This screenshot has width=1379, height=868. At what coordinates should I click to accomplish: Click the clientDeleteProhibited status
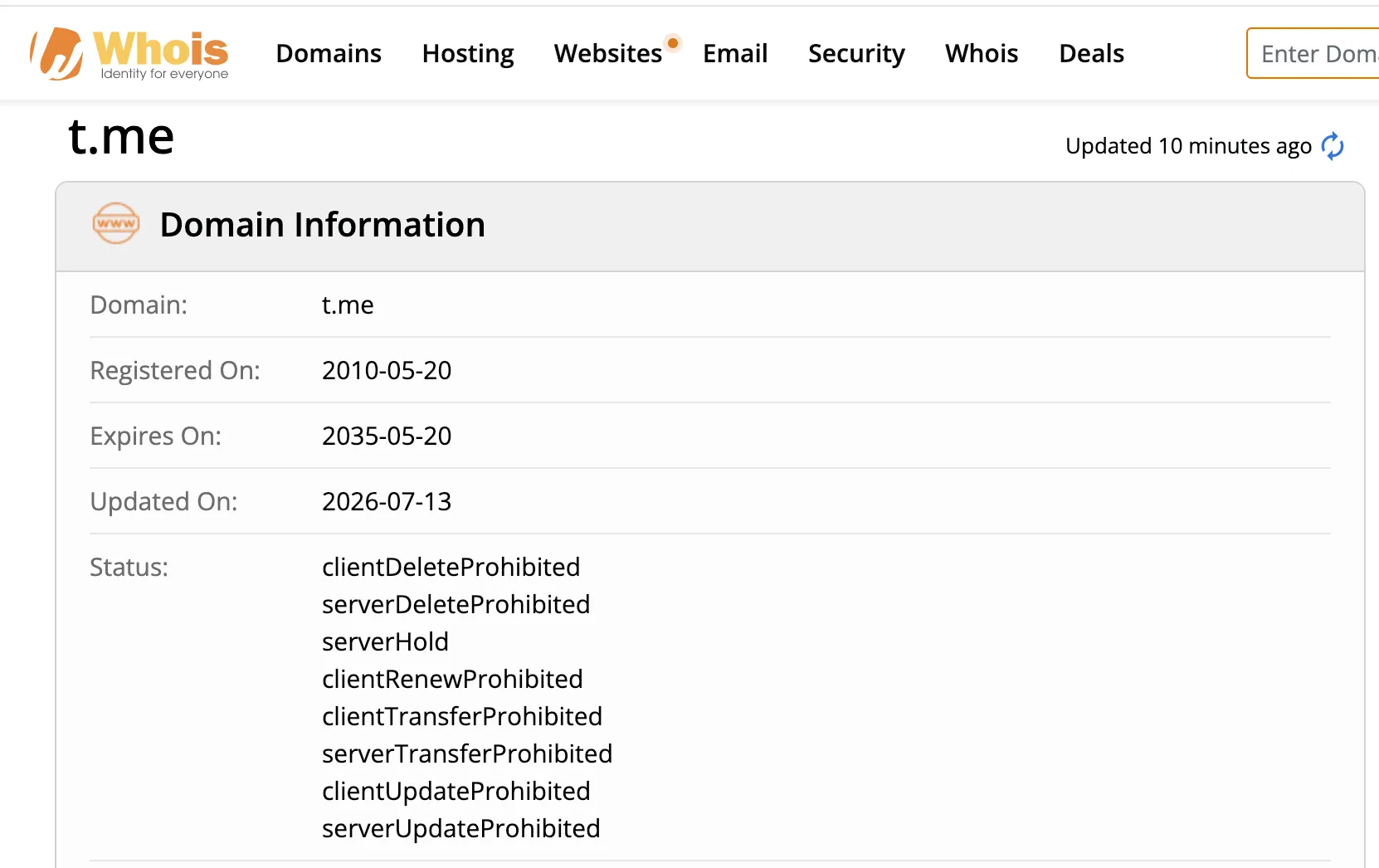(451, 568)
